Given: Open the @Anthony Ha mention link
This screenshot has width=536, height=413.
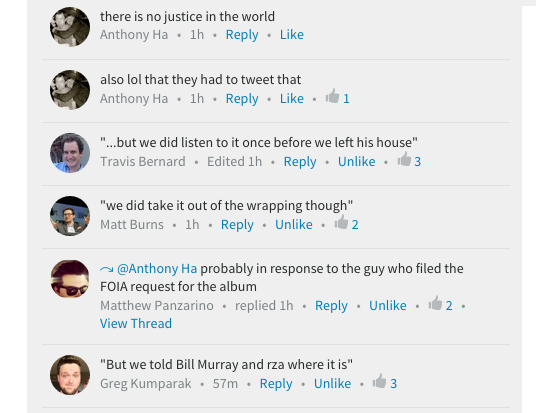Looking at the screenshot, I should click(157, 268).
